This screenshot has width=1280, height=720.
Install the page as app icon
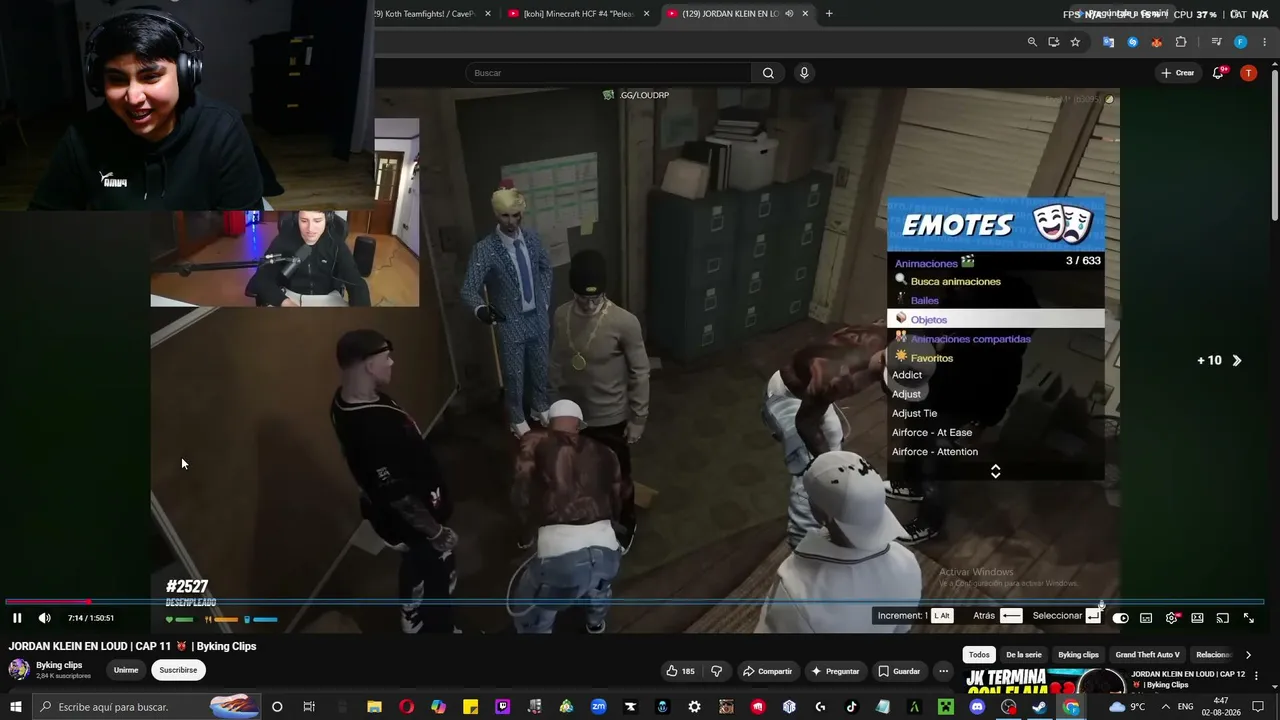1053,42
